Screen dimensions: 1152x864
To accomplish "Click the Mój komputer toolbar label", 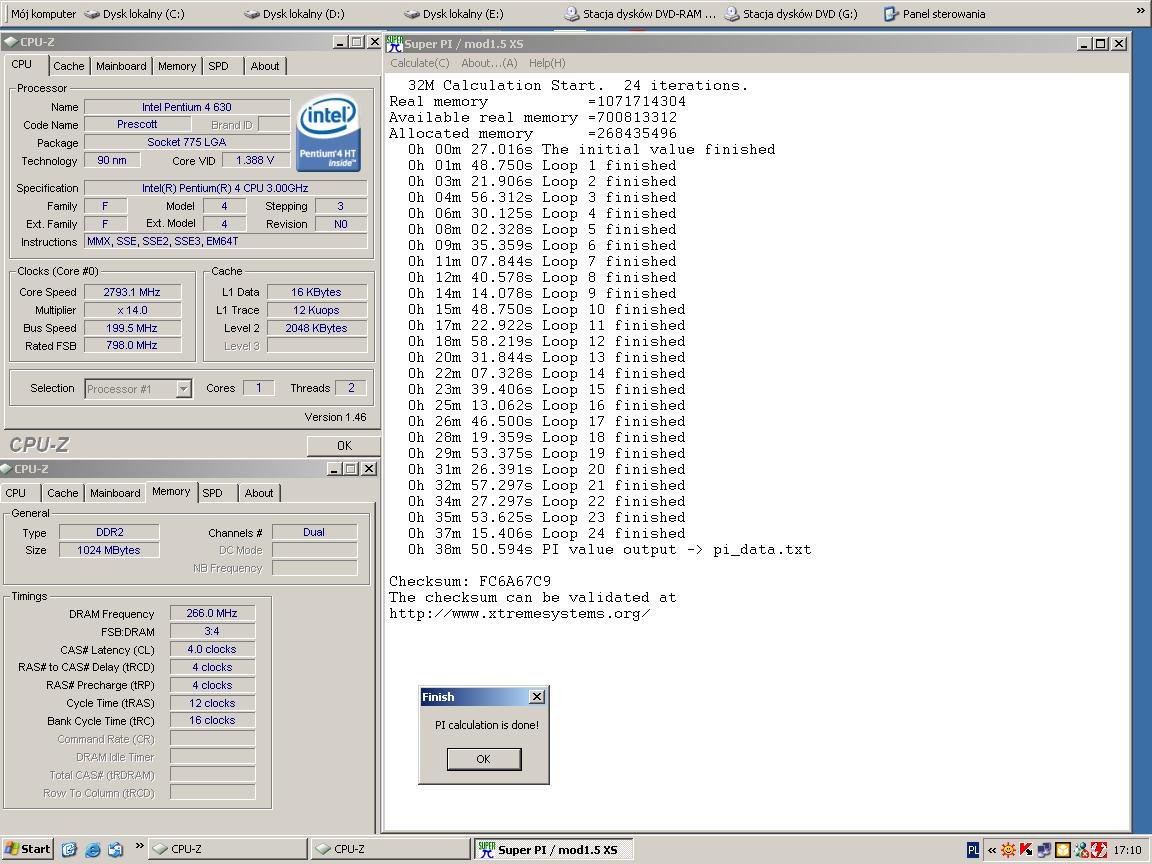I will pyautogui.click(x=43, y=14).
